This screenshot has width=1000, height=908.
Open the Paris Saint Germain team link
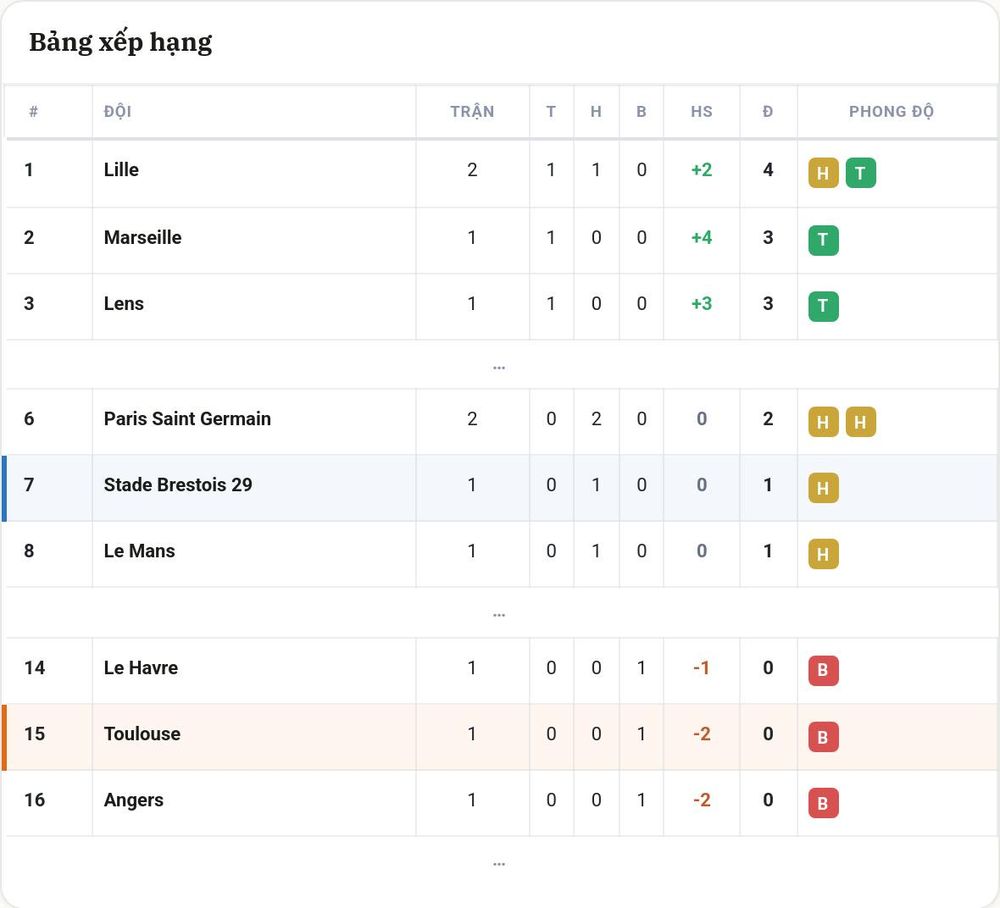click(x=187, y=419)
